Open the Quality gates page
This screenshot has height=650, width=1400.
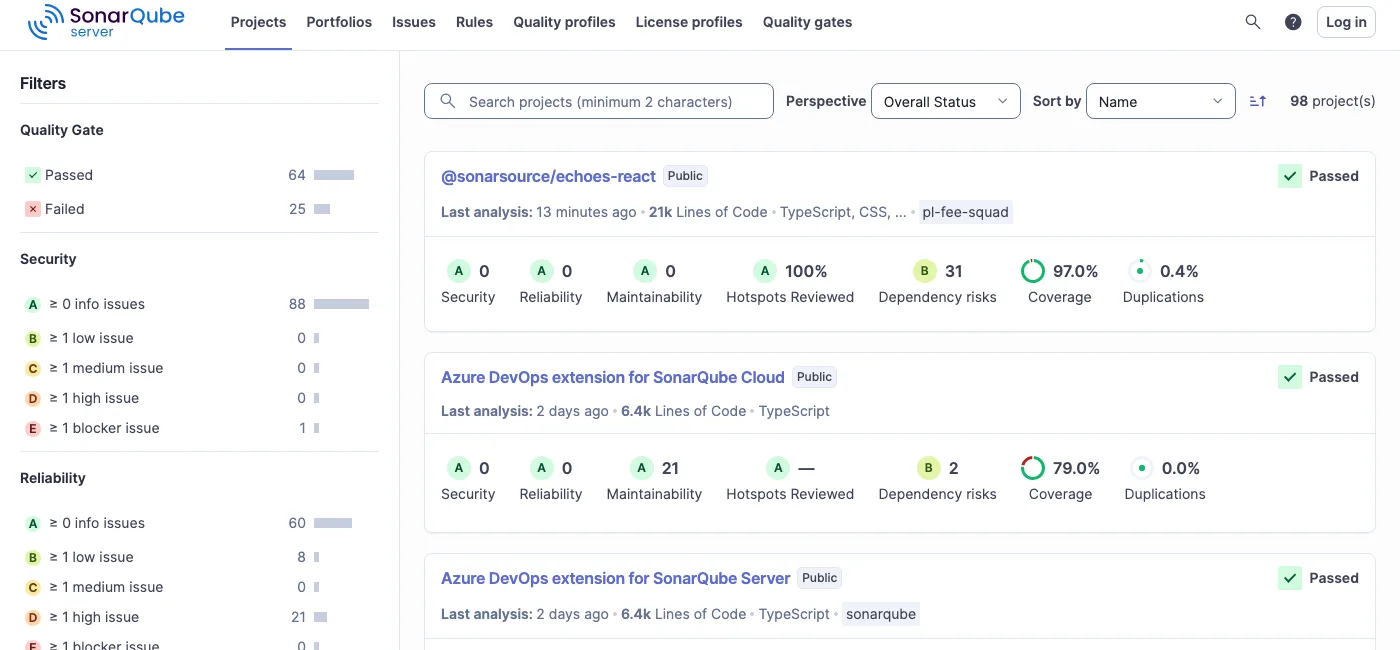coord(807,21)
